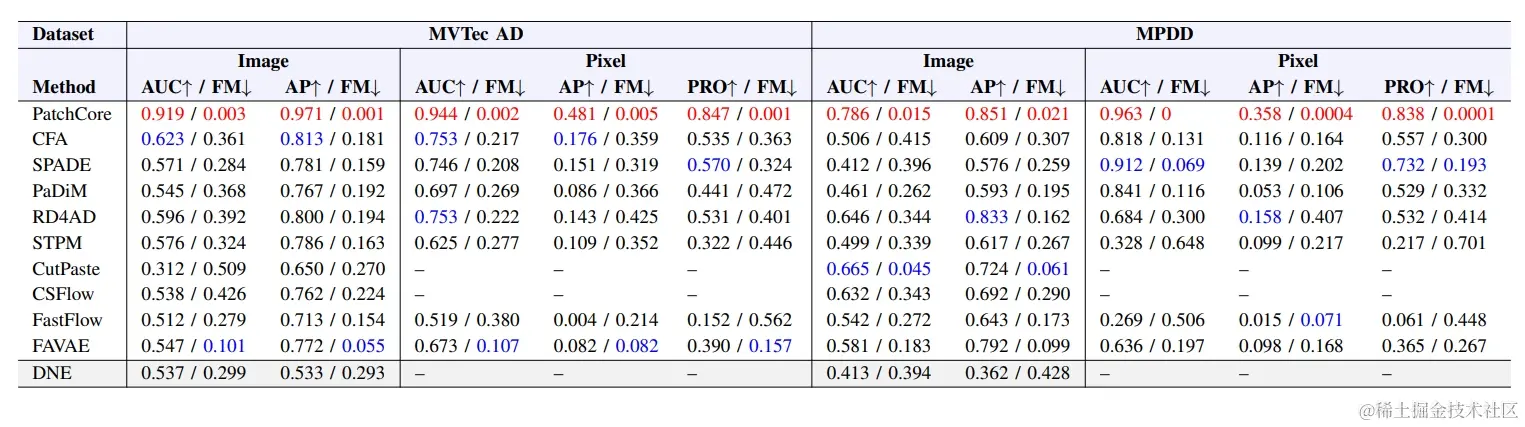
Task: Select the PaDiM row label
Action: pyautogui.click(x=59, y=191)
